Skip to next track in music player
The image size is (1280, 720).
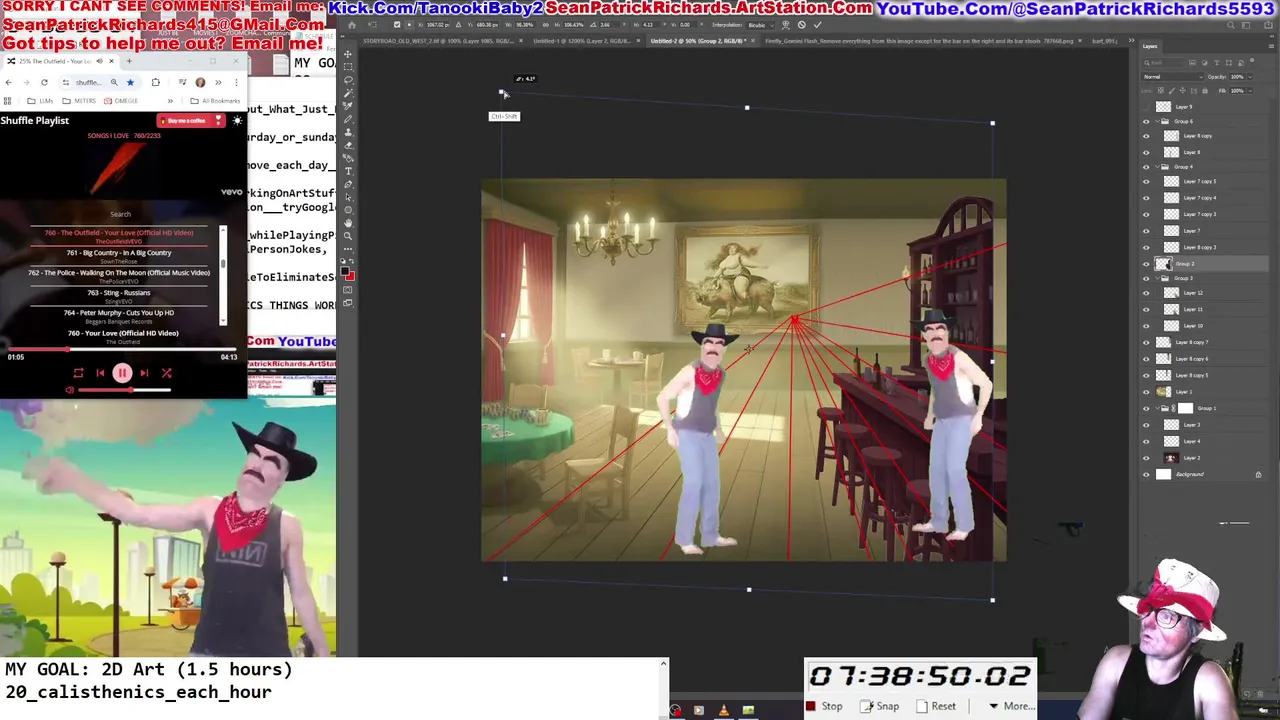[x=144, y=373]
